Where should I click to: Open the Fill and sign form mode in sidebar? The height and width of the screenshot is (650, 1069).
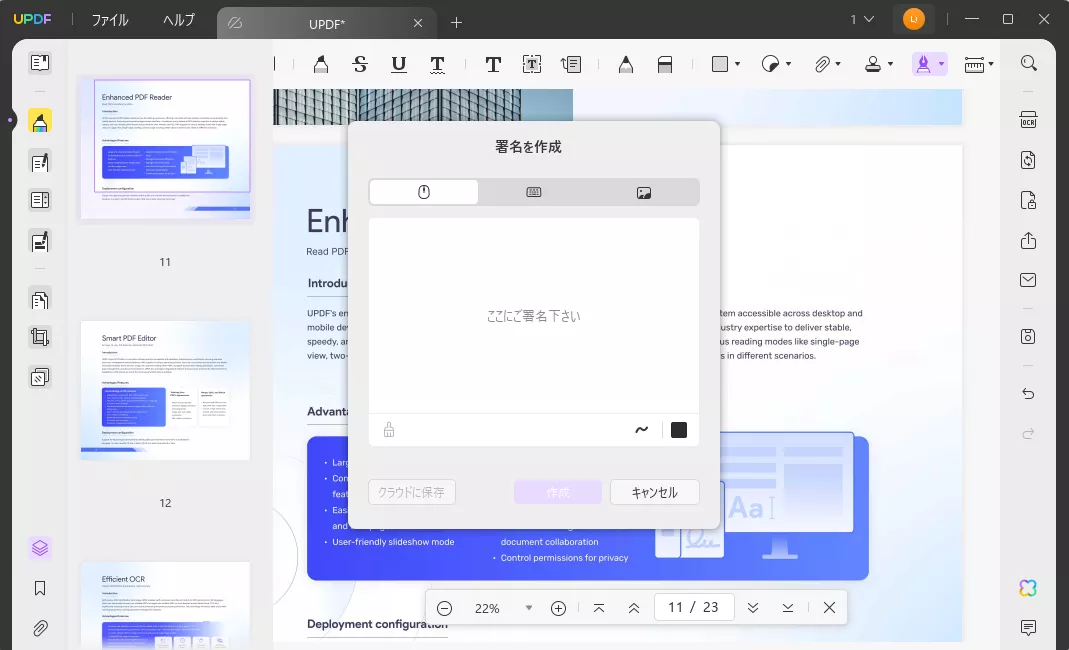pos(40,241)
